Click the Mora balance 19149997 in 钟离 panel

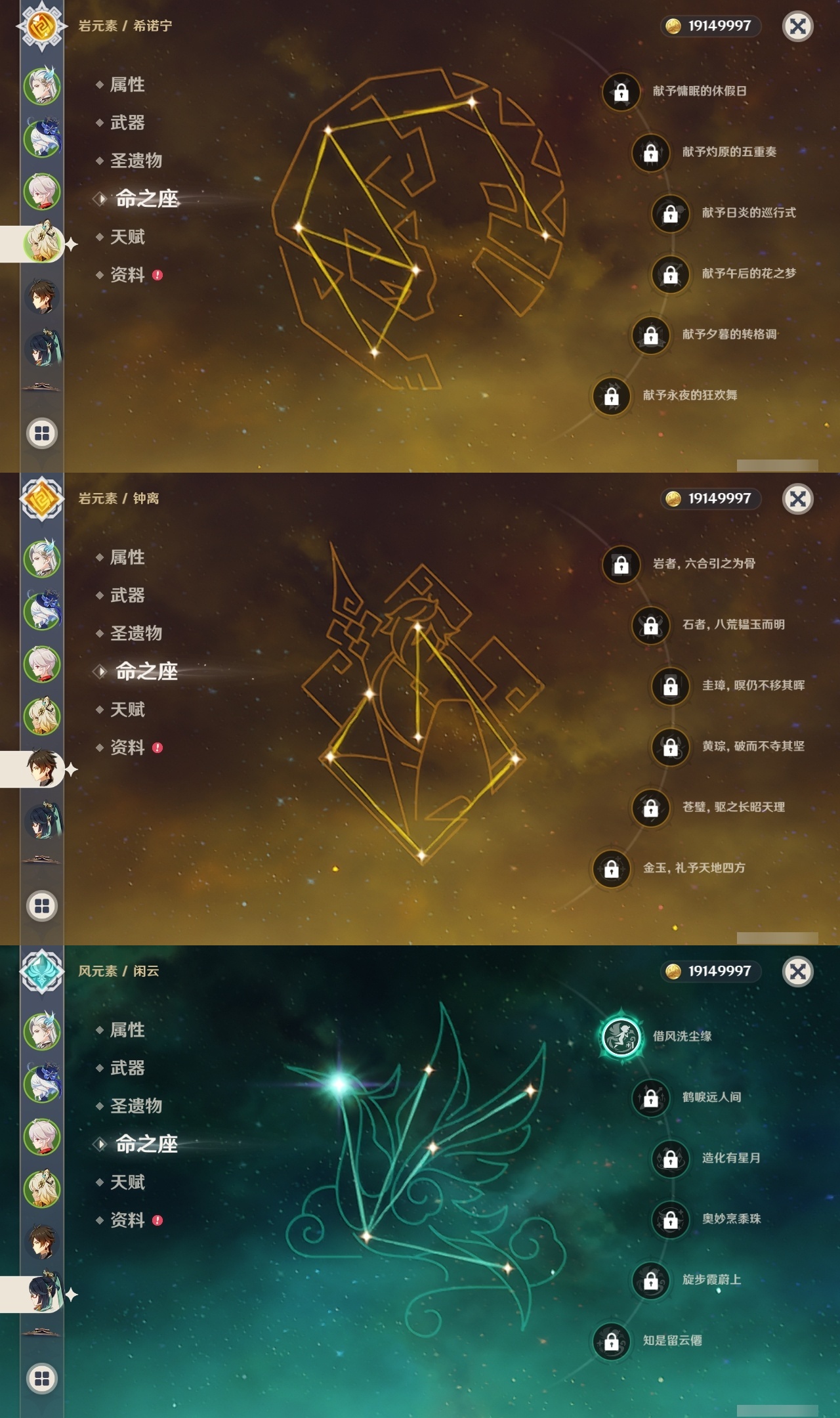point(711,499)
